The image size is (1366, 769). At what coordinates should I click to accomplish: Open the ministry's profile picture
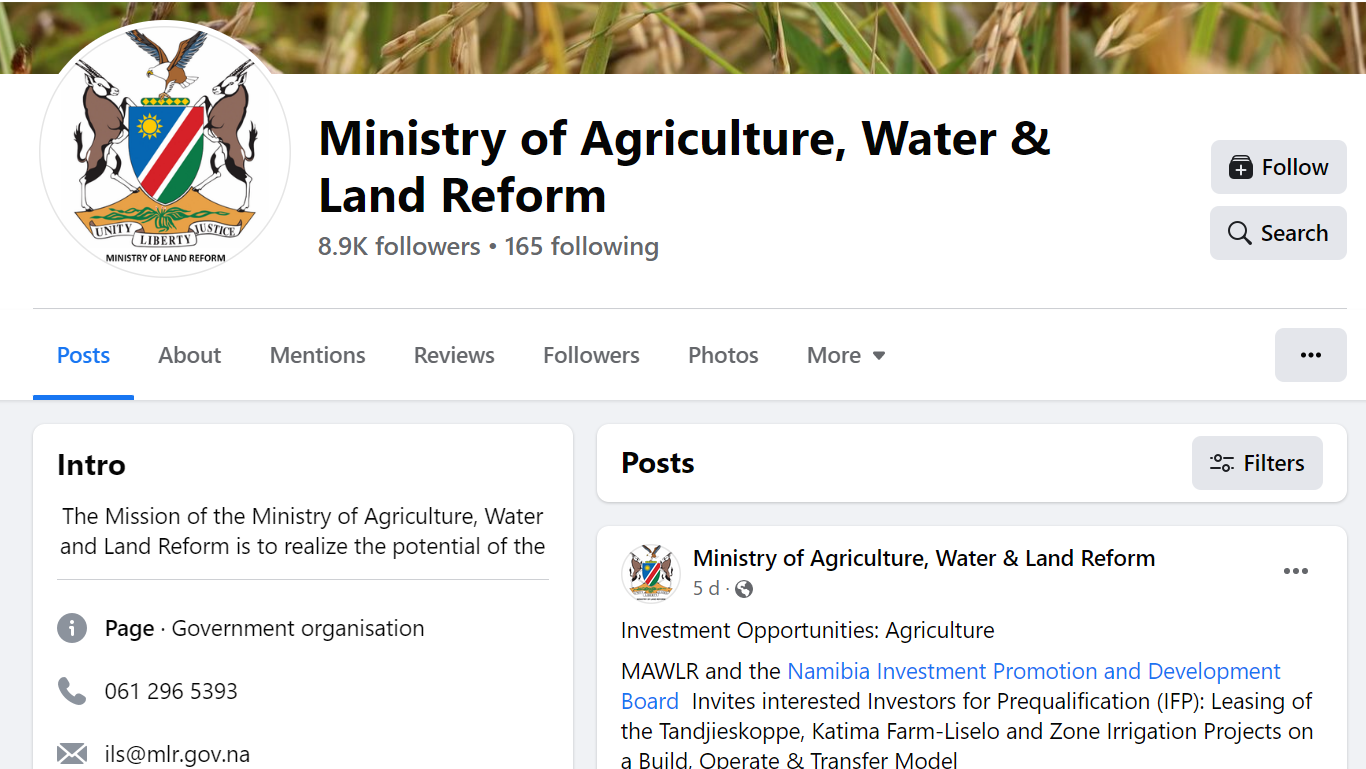click(165, 150)
